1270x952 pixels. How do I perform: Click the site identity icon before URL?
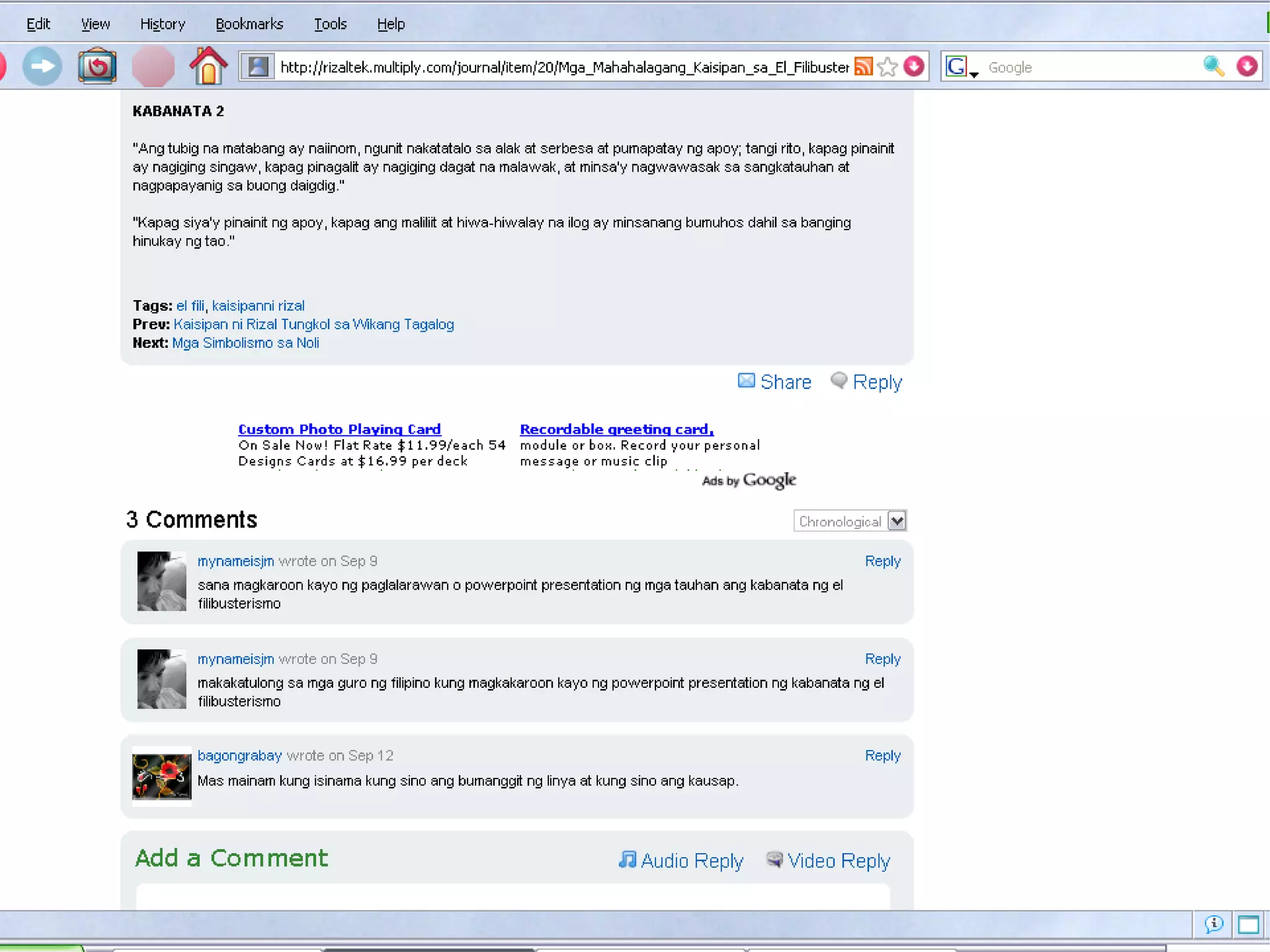pyautogui.click(x=258, y=66)
